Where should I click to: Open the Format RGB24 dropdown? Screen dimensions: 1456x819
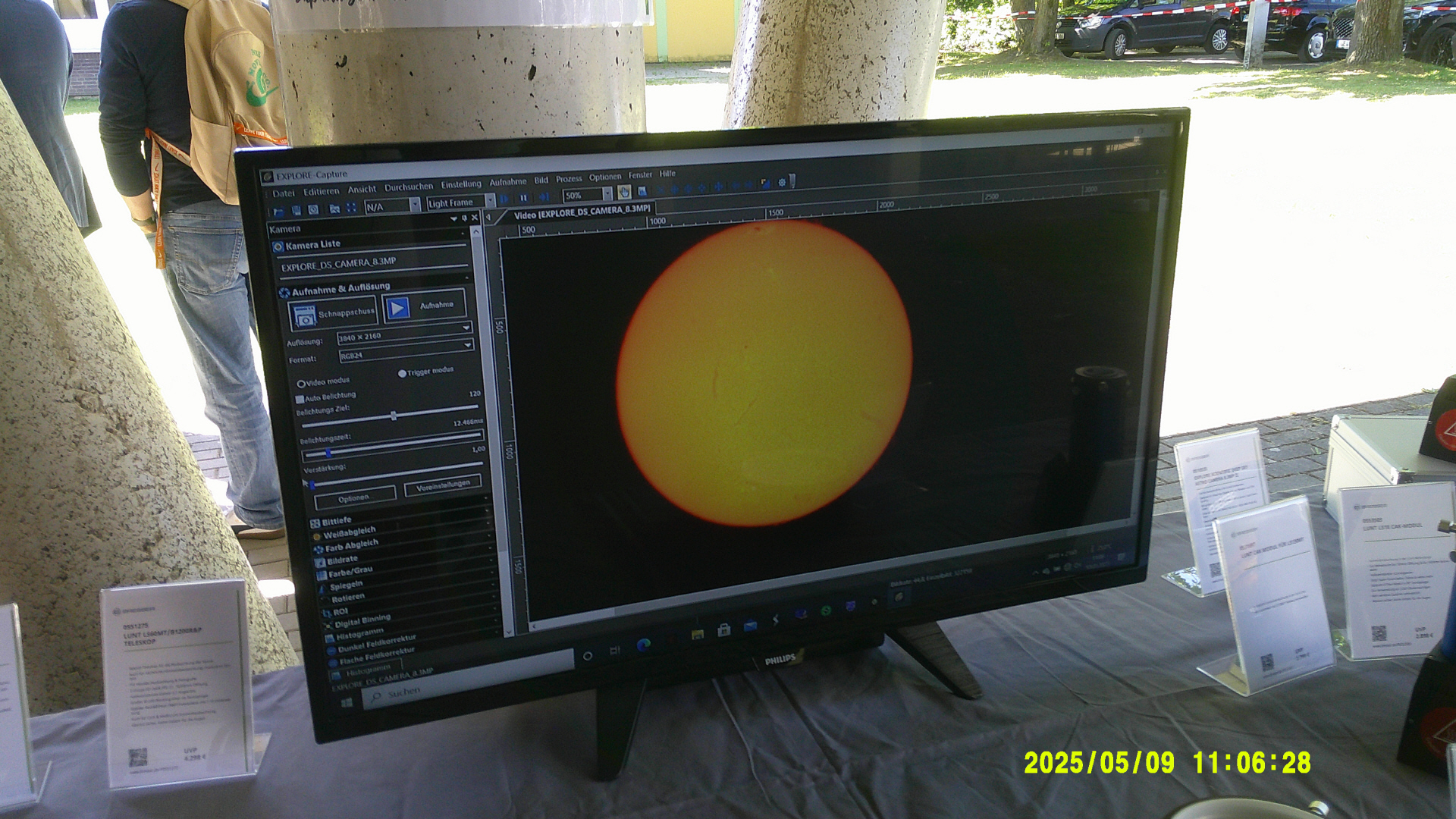(406, 350)
